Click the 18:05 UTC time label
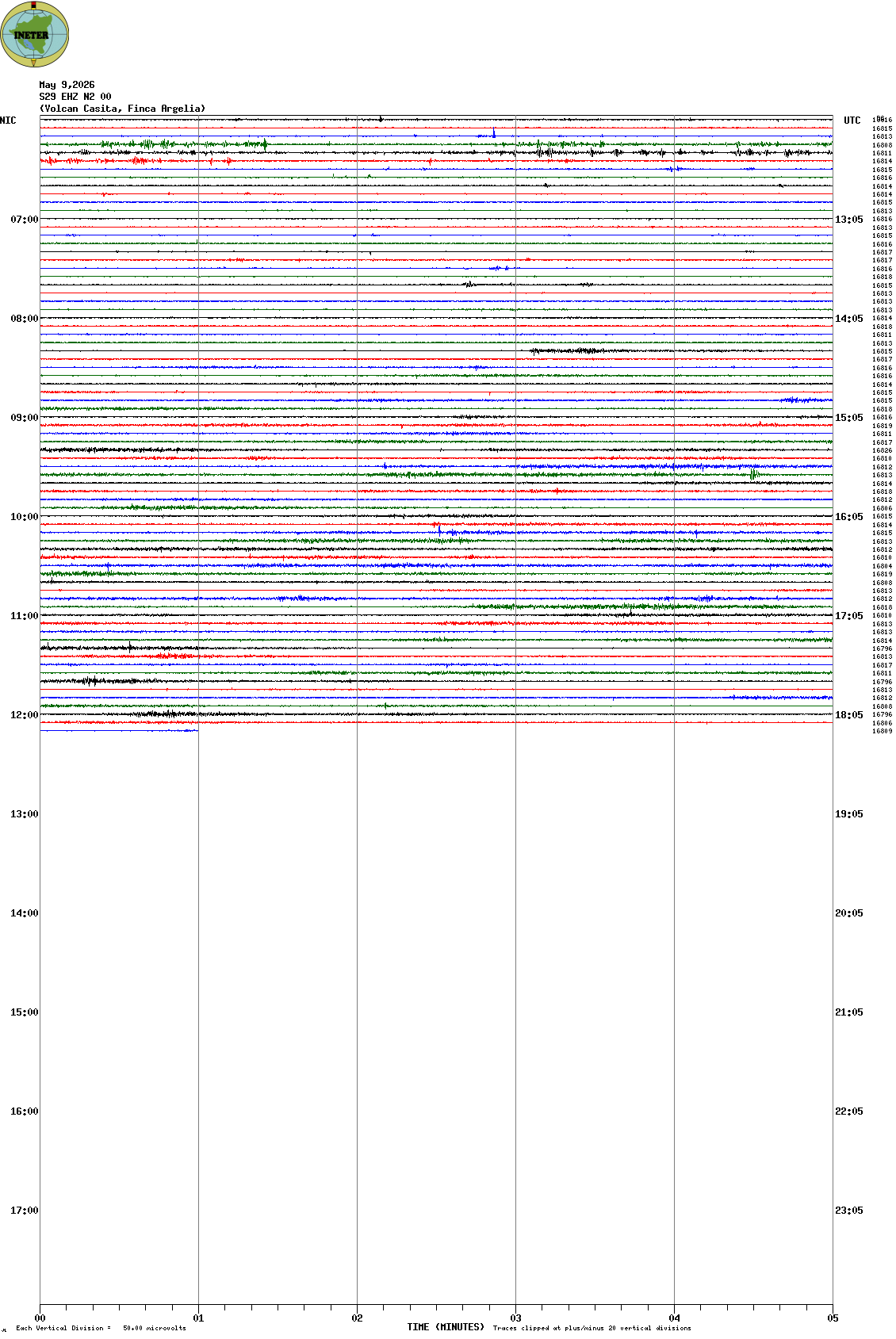896x1339 pixels. [x=849, y=715]
